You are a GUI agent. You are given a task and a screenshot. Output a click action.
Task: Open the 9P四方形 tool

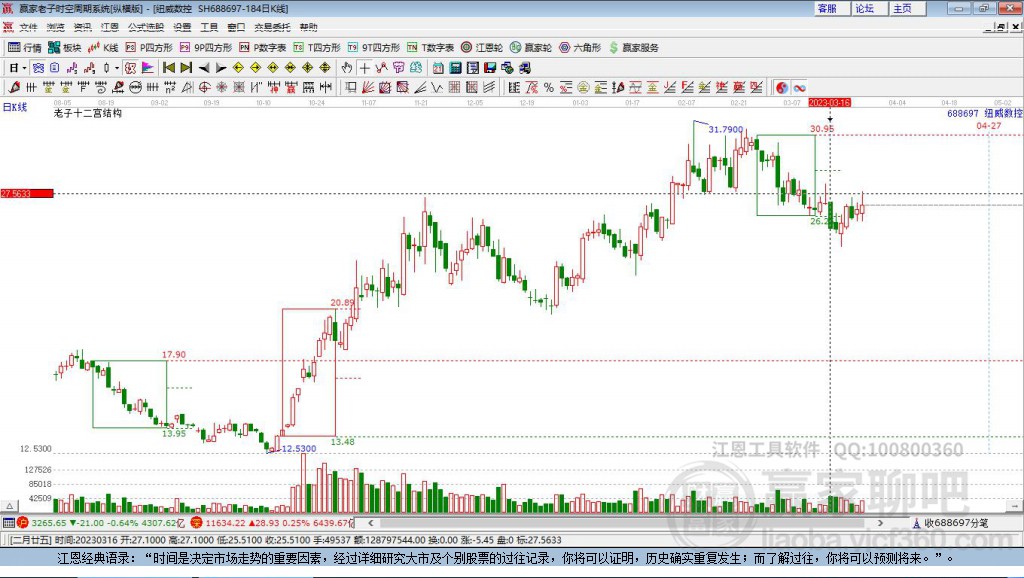click(206, 48)
